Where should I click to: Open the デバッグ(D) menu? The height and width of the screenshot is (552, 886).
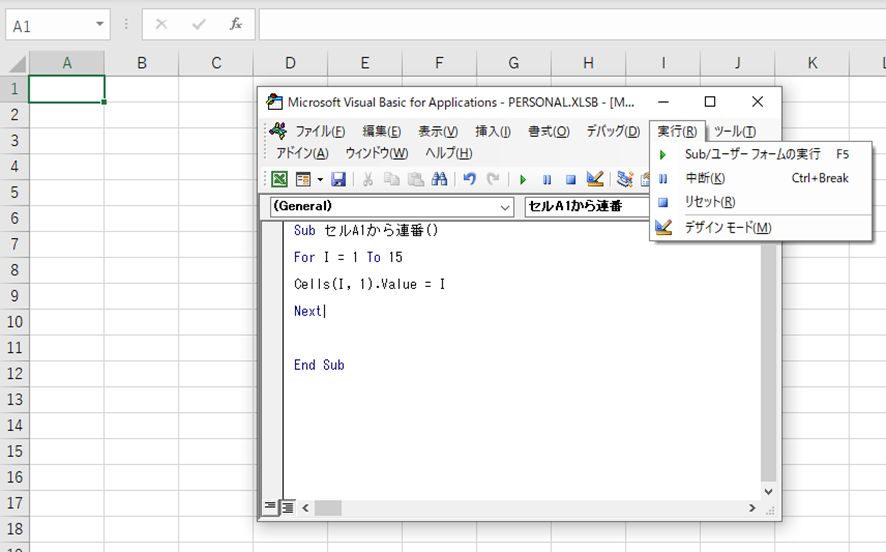tap(613, 132)
